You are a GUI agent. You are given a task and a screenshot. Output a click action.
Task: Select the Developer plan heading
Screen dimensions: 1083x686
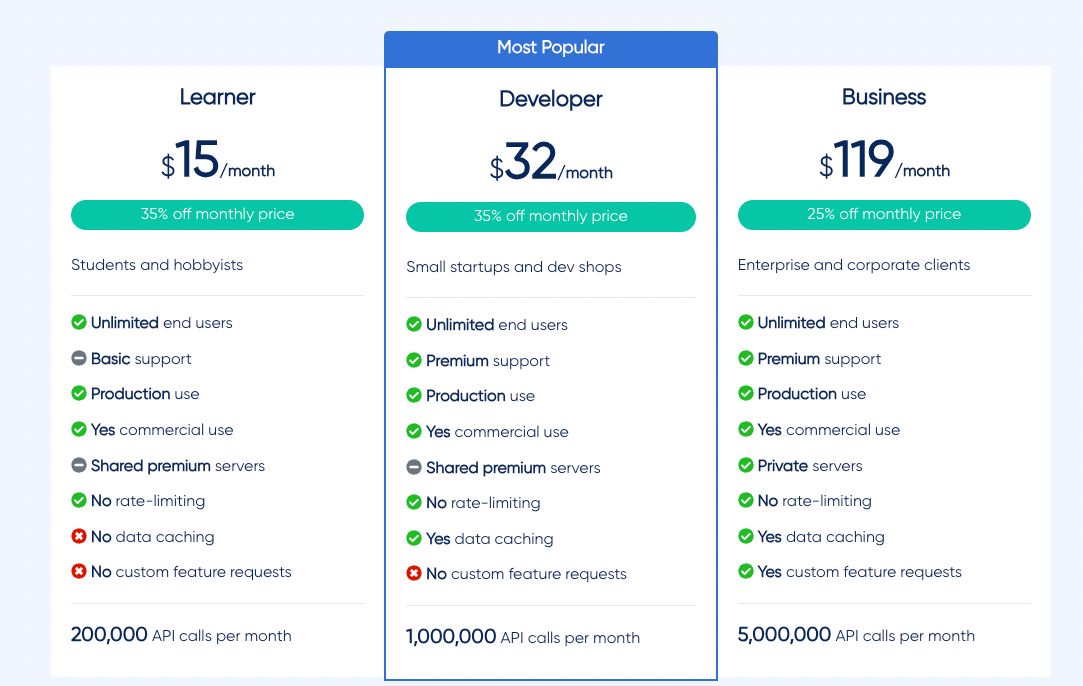click(x=551, y=99)
